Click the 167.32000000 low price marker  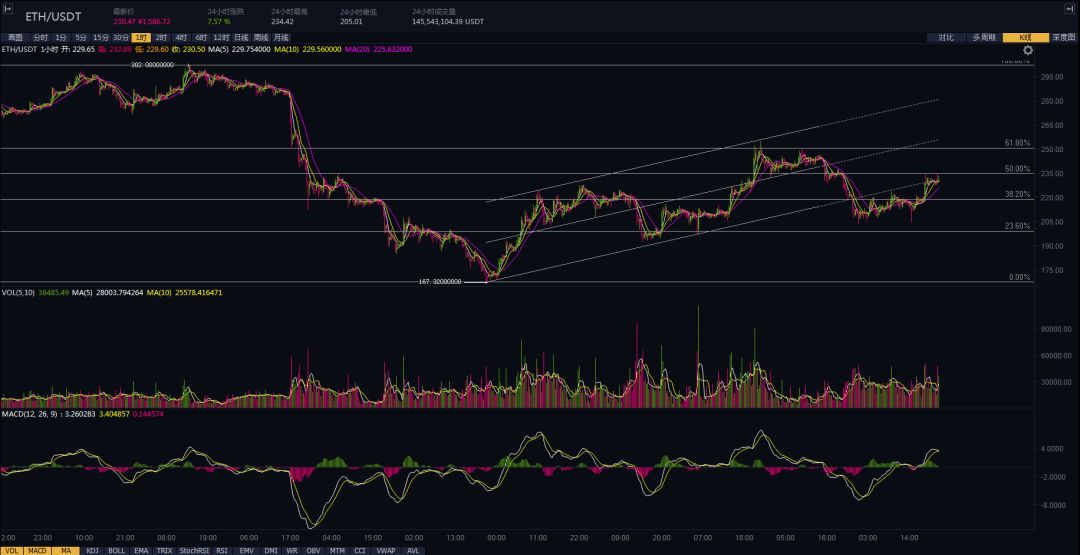coord(439,282)
